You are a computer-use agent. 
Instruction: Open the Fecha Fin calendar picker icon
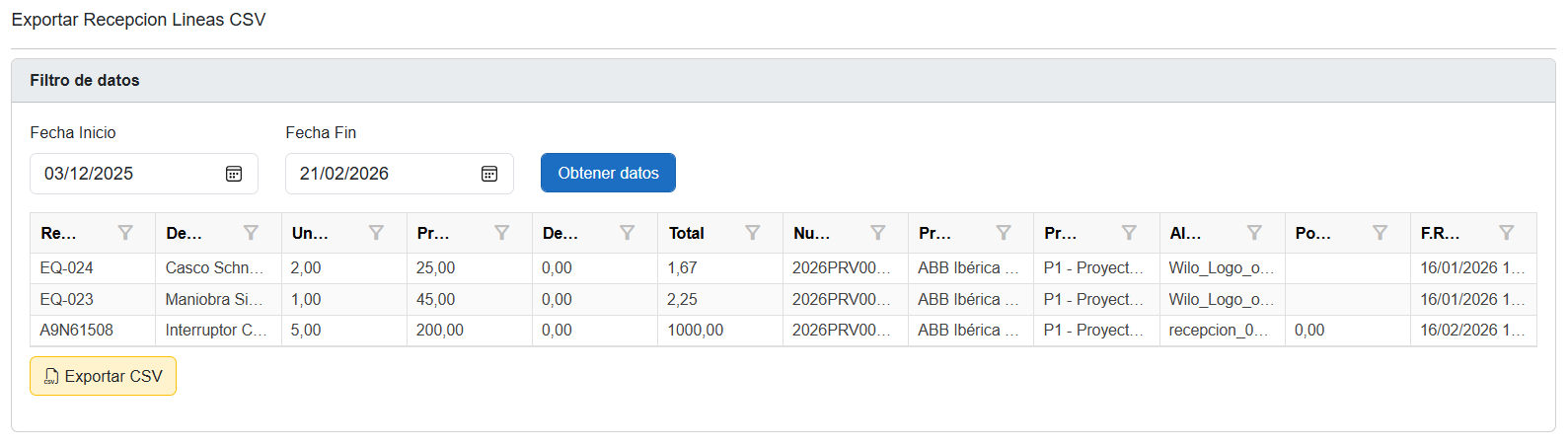point(489,174)
